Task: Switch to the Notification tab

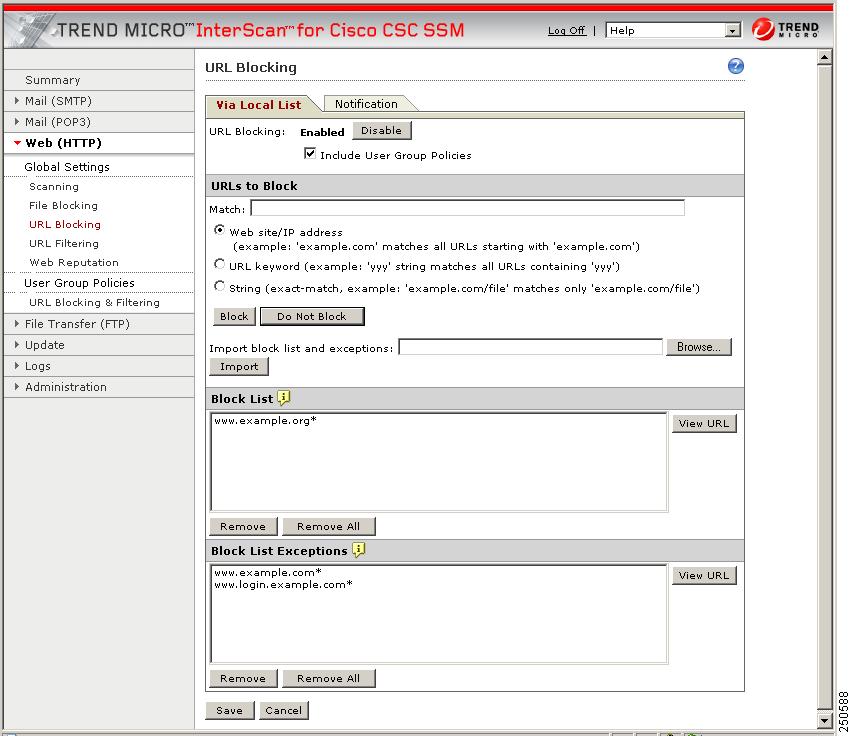Action: point(366,104)
